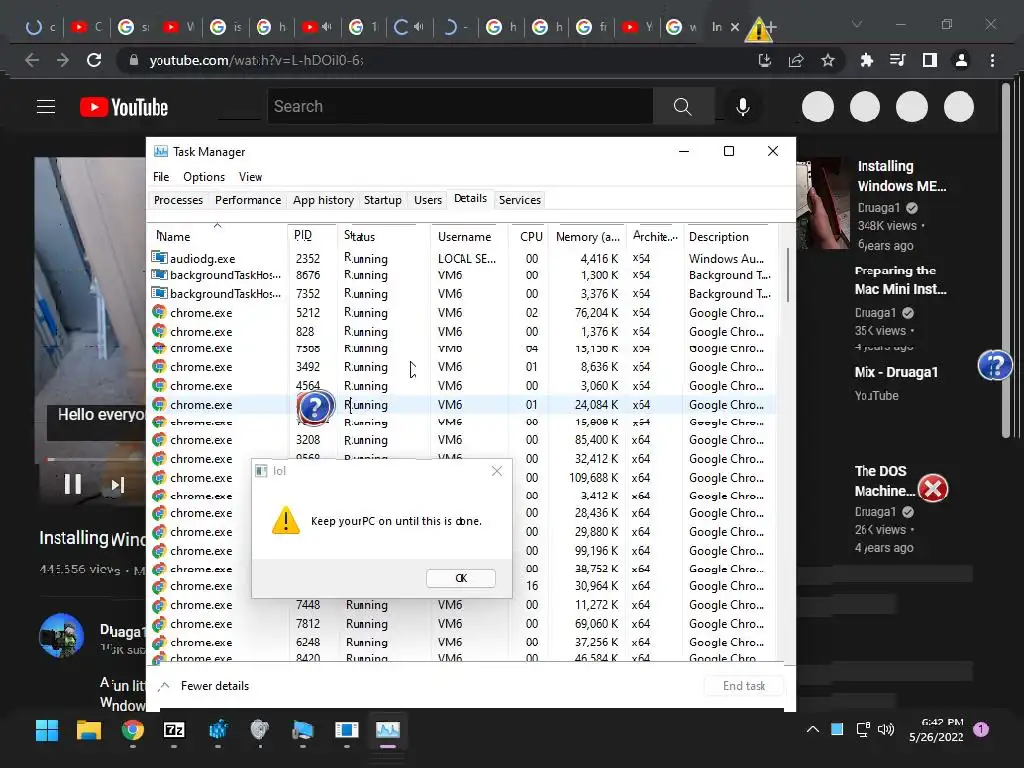Go back in browser history

(31, 60)
